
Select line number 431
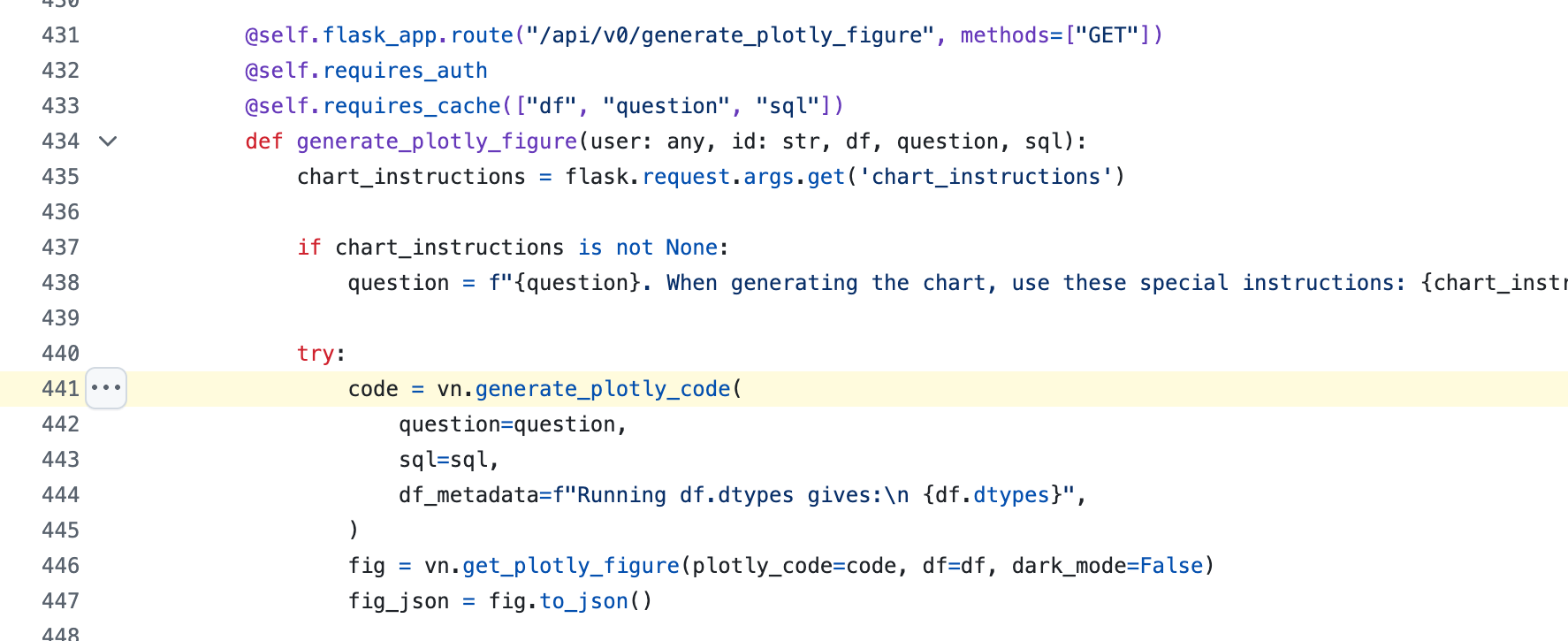60,35
